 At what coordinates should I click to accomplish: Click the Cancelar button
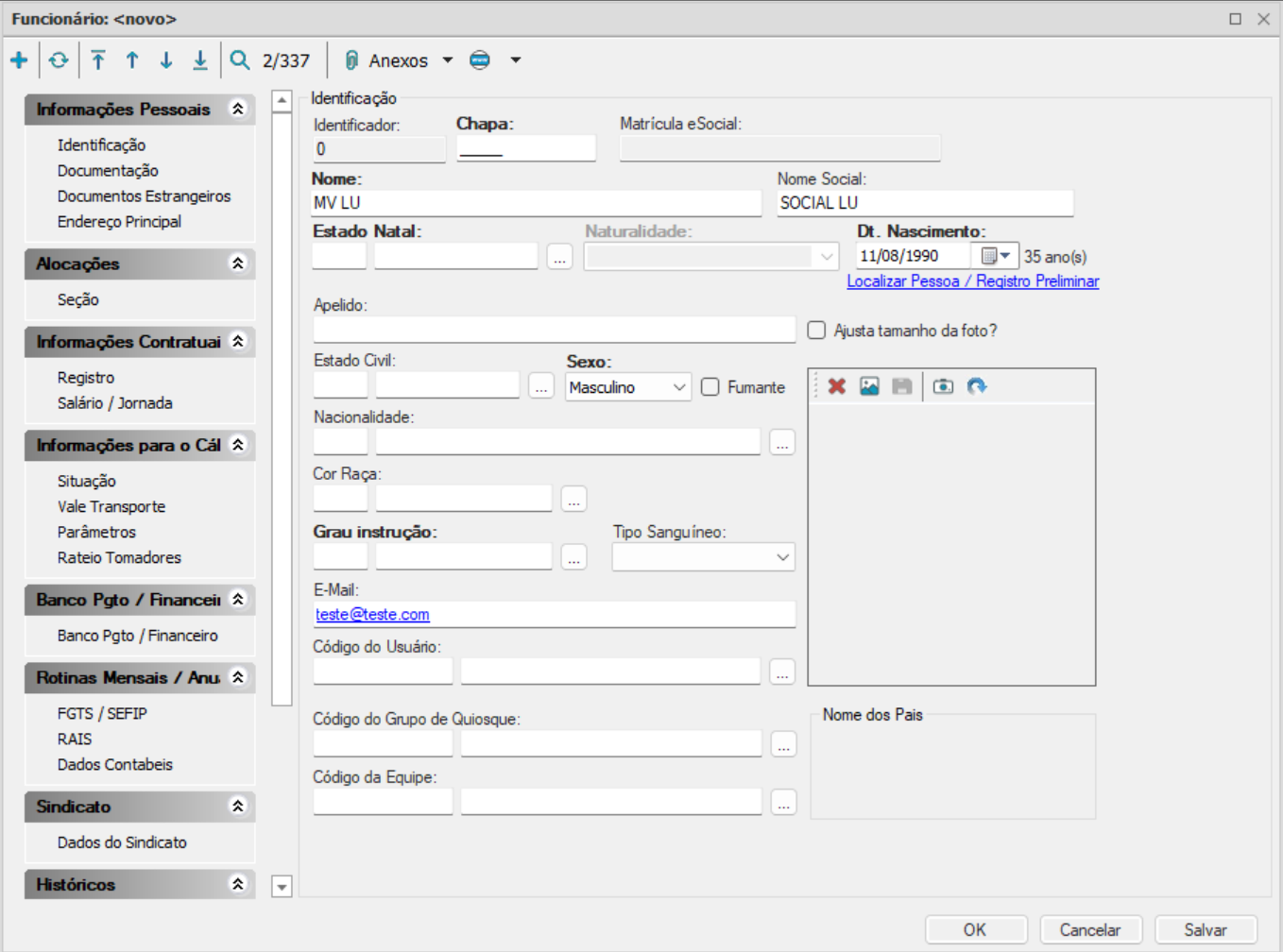coord(1090,929)
